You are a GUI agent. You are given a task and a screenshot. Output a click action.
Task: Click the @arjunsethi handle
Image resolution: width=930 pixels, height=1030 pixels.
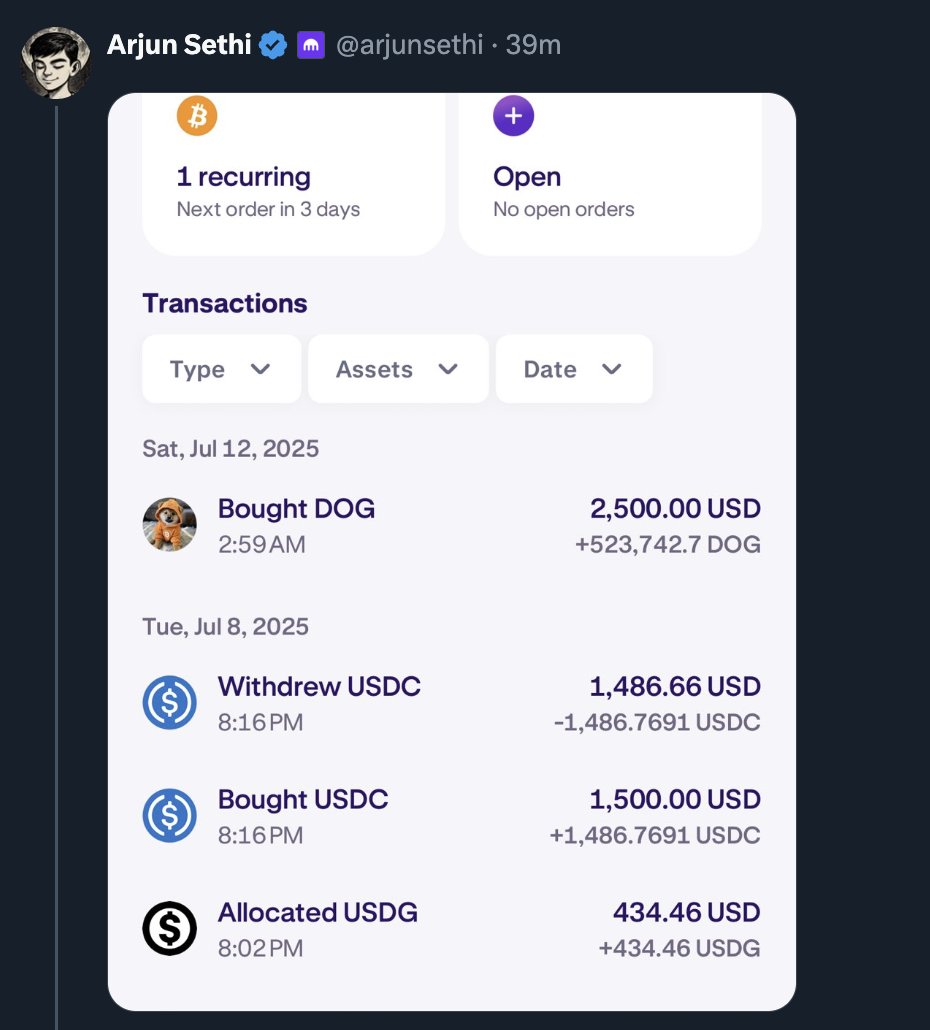click(409, 45)
